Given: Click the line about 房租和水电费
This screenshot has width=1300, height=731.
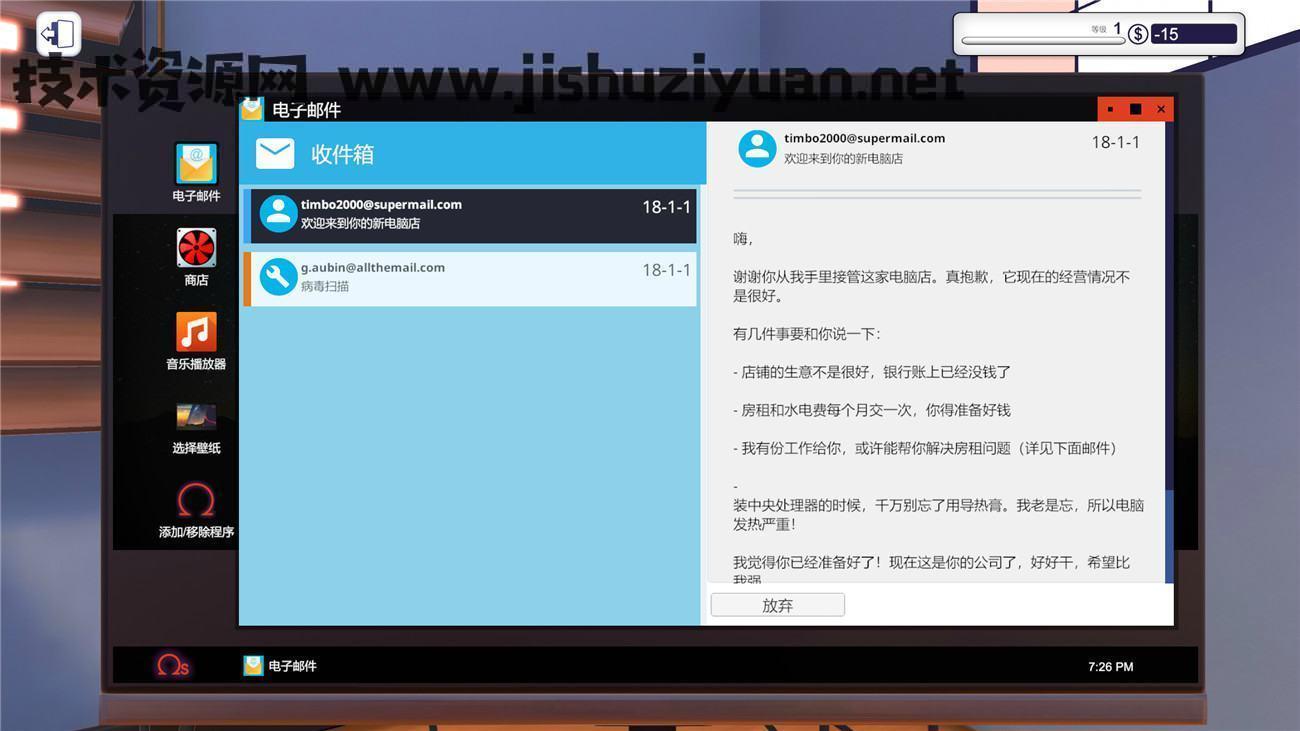Looking at the screenshot, I should (872, 410).
